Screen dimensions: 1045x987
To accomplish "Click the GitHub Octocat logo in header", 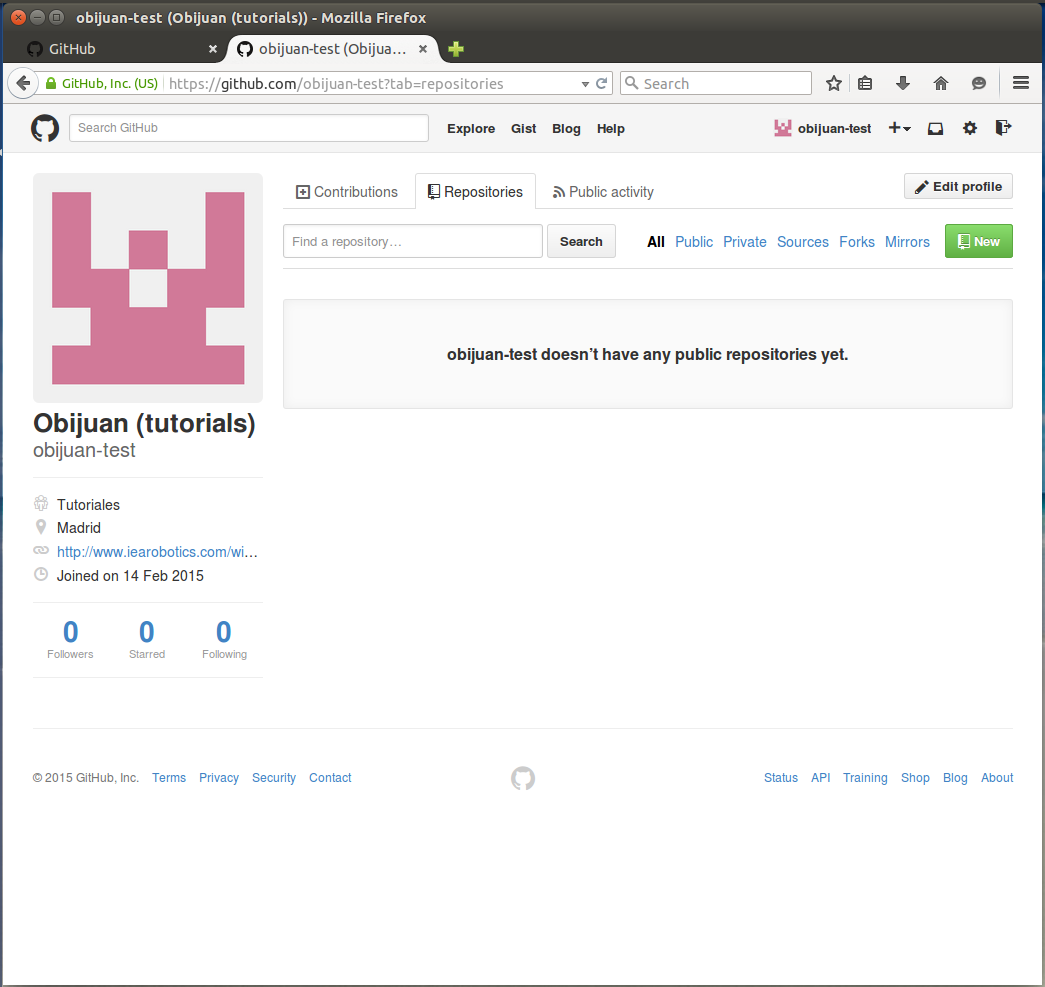I will pyautogui.click(x=45, y=128).
